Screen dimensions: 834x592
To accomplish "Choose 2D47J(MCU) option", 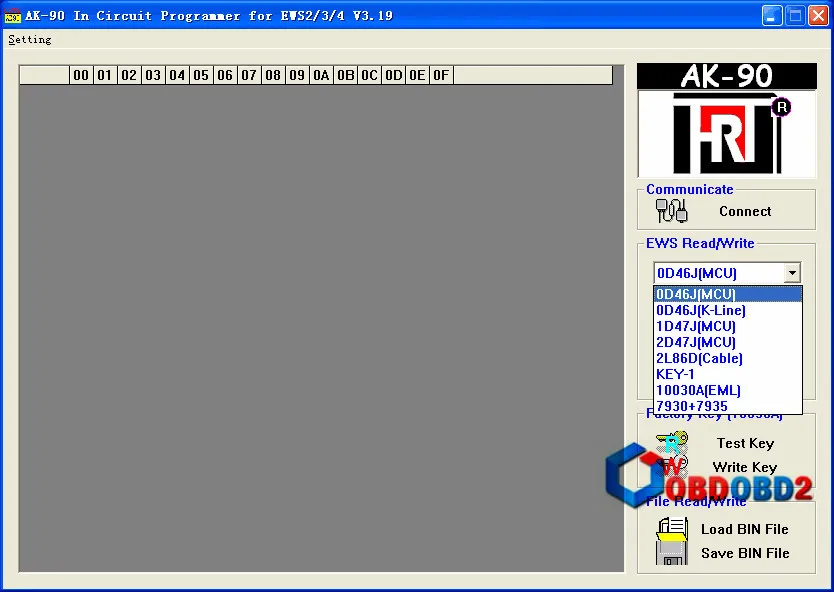I will 728,342.
